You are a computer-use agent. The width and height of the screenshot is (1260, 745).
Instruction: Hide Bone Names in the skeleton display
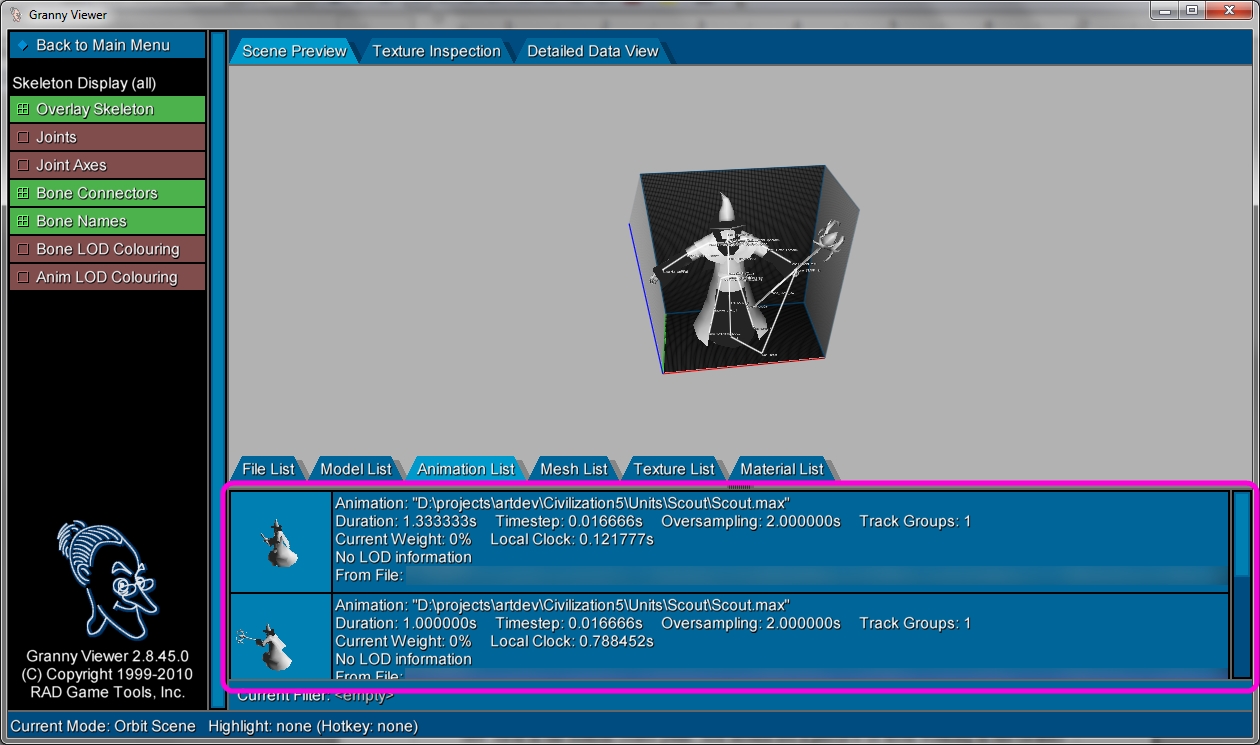[107, 221]
